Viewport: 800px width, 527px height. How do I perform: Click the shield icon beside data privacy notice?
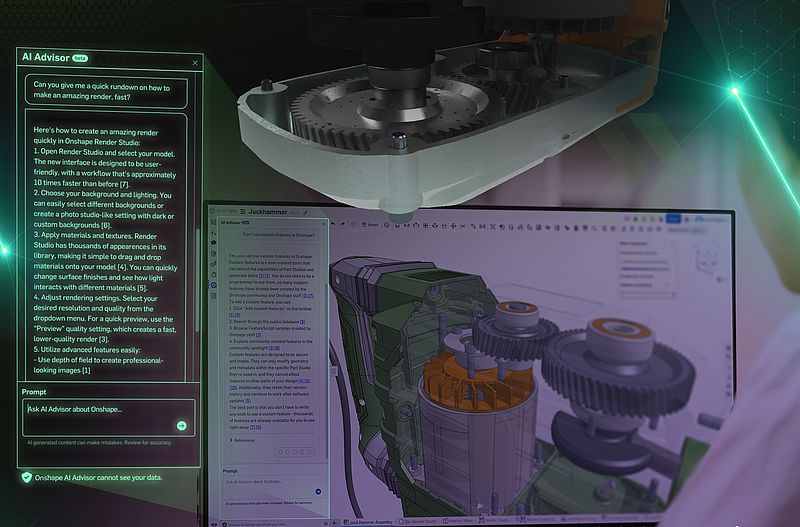tap(26, 477)
